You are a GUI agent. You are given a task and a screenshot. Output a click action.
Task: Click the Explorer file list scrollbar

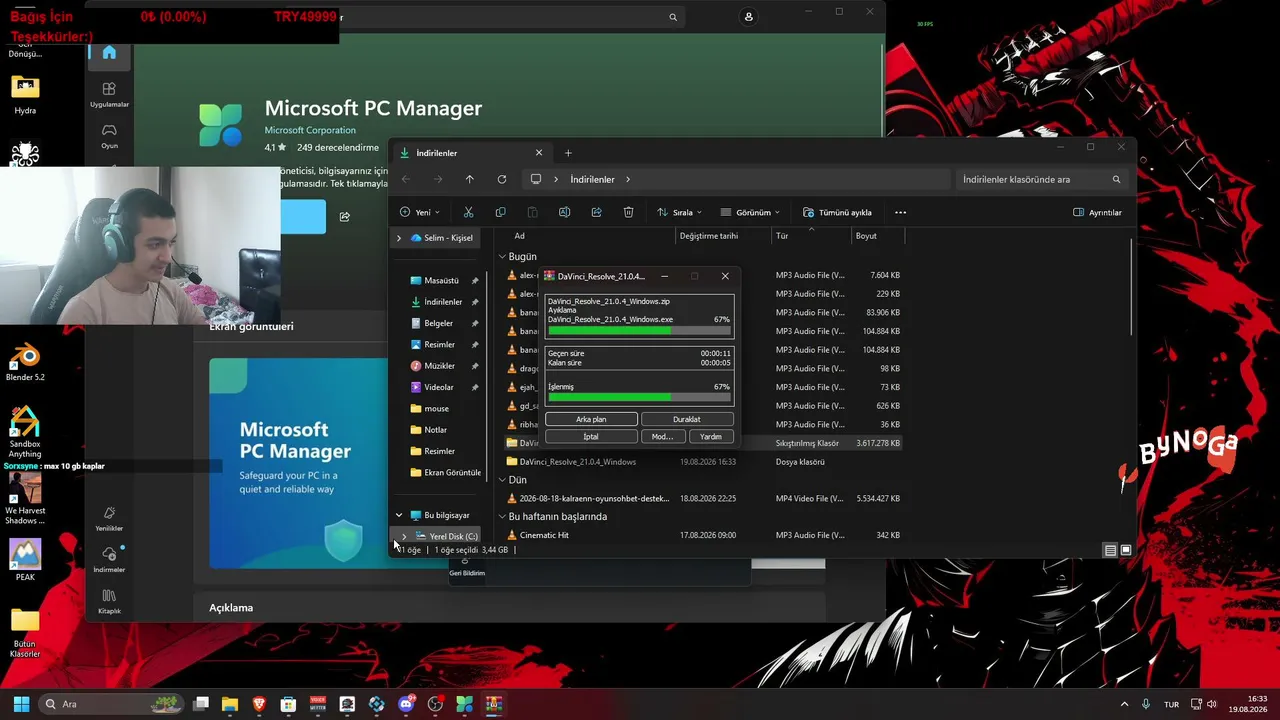tap(1132, 288)
